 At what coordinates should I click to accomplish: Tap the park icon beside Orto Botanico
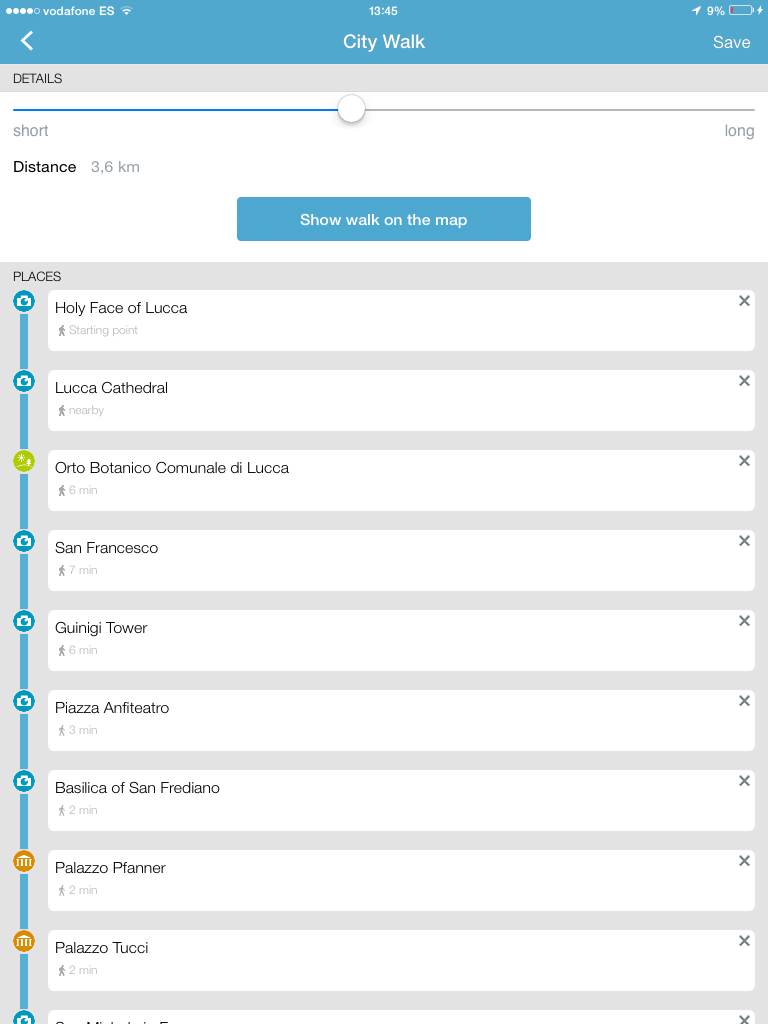point(24,461)
